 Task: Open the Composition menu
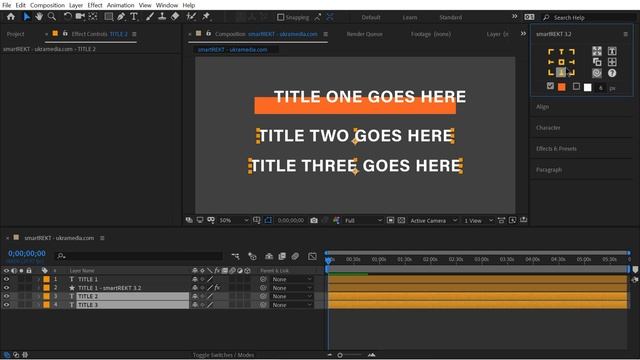click(x=47, y=5)
